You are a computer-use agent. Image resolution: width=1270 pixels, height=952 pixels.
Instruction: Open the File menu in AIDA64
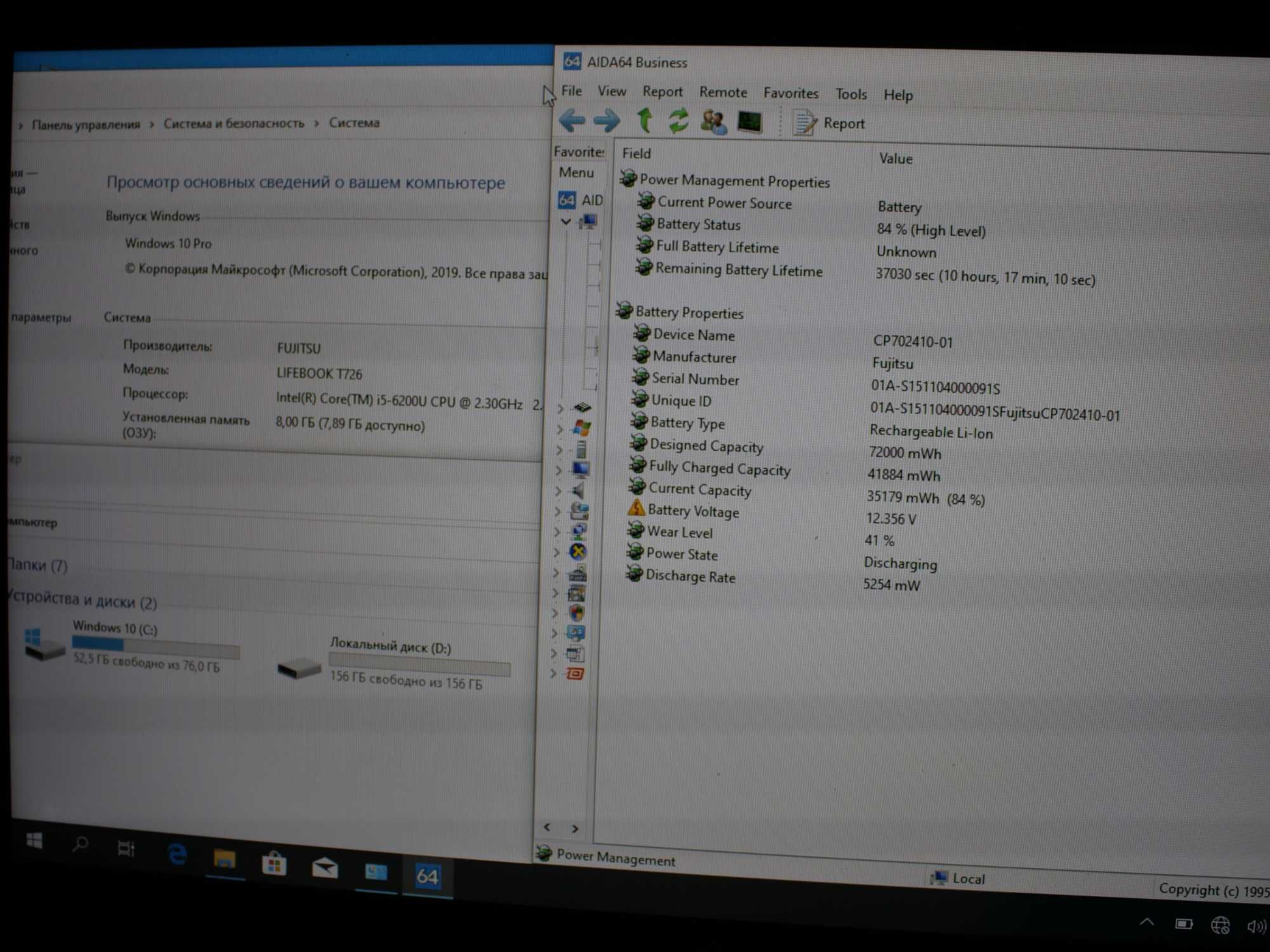coord(571,91)
